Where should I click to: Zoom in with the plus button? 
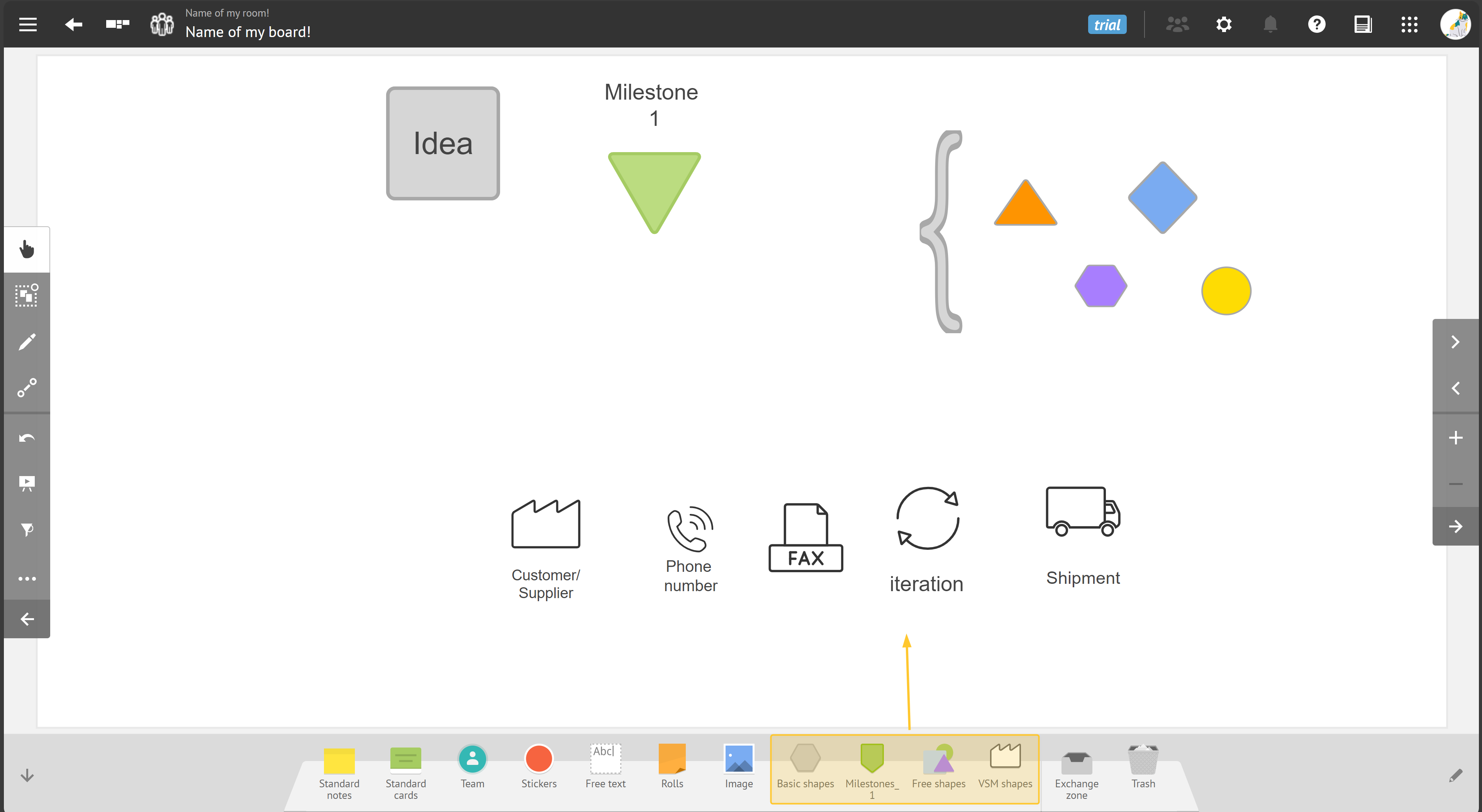pyautogui.click(x=1455, y=438)
